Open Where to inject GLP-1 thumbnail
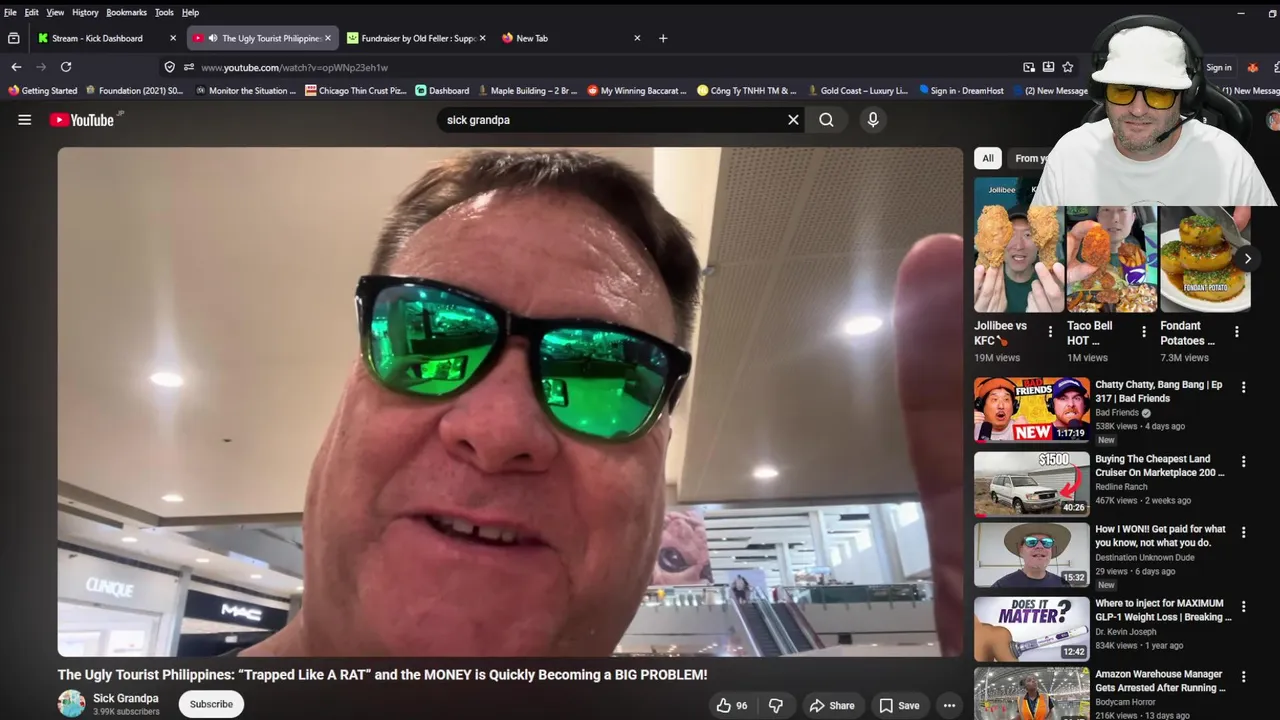The image size is (1280, 720). [x=1032, y=629]
